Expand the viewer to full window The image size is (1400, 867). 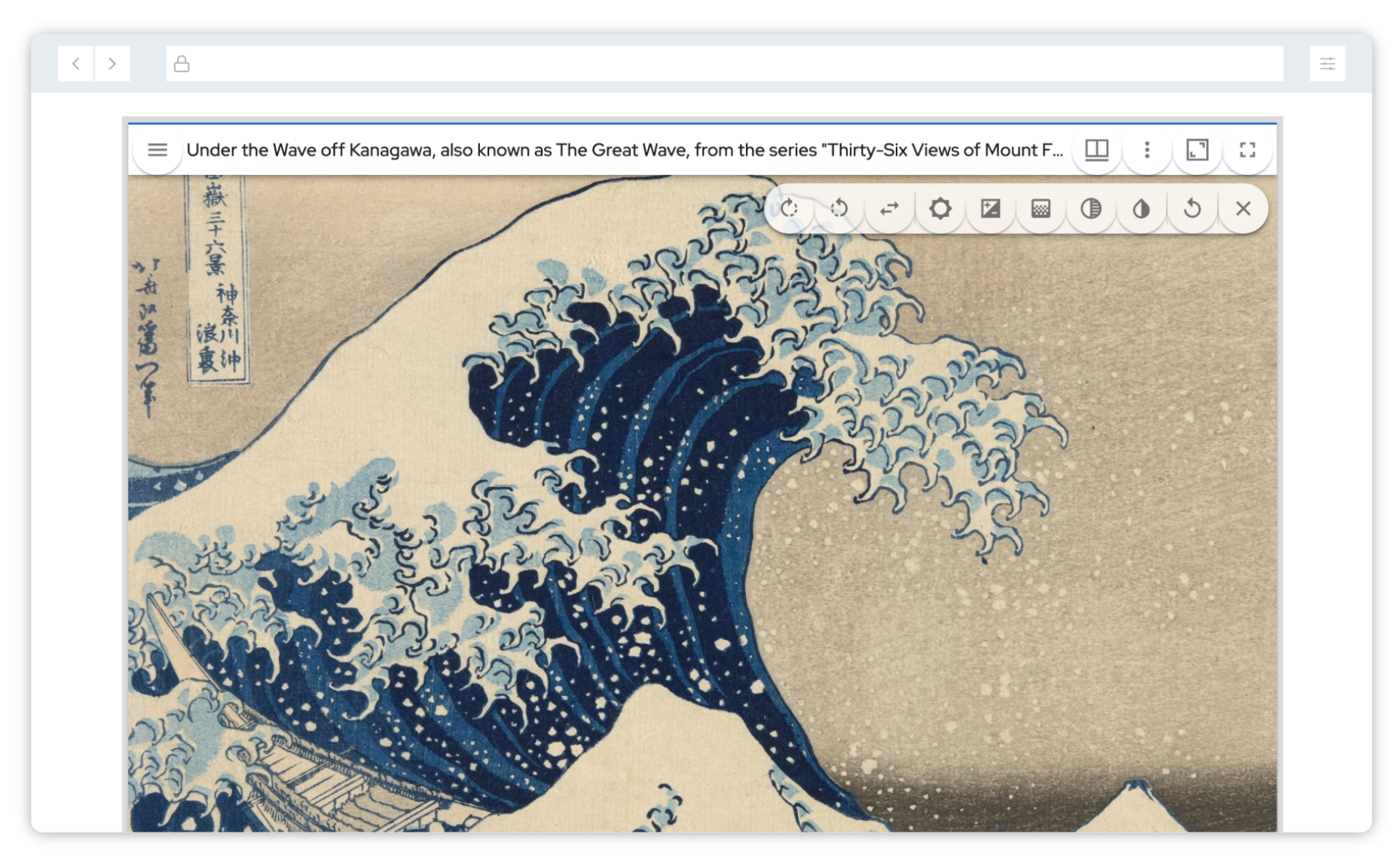tap(1197, 150)
